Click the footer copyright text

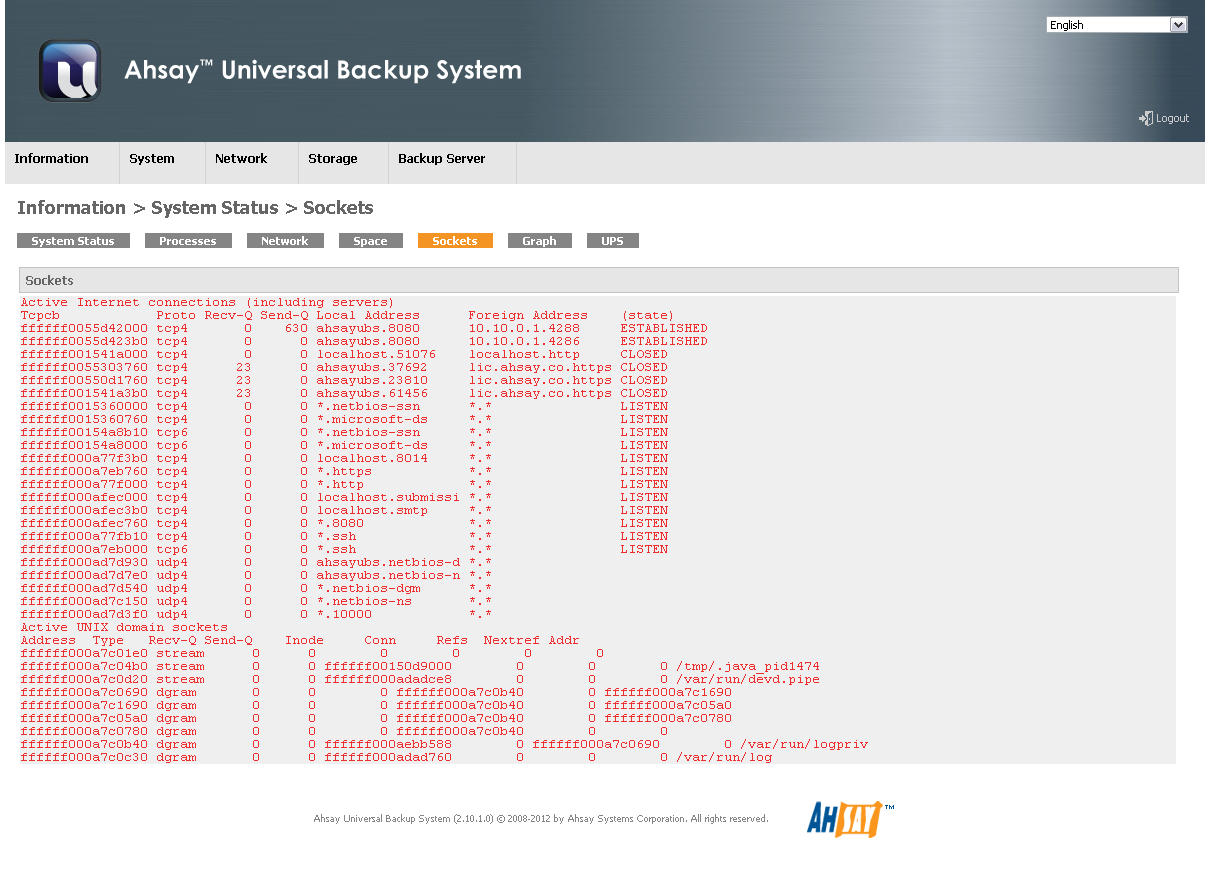(541, 819)
